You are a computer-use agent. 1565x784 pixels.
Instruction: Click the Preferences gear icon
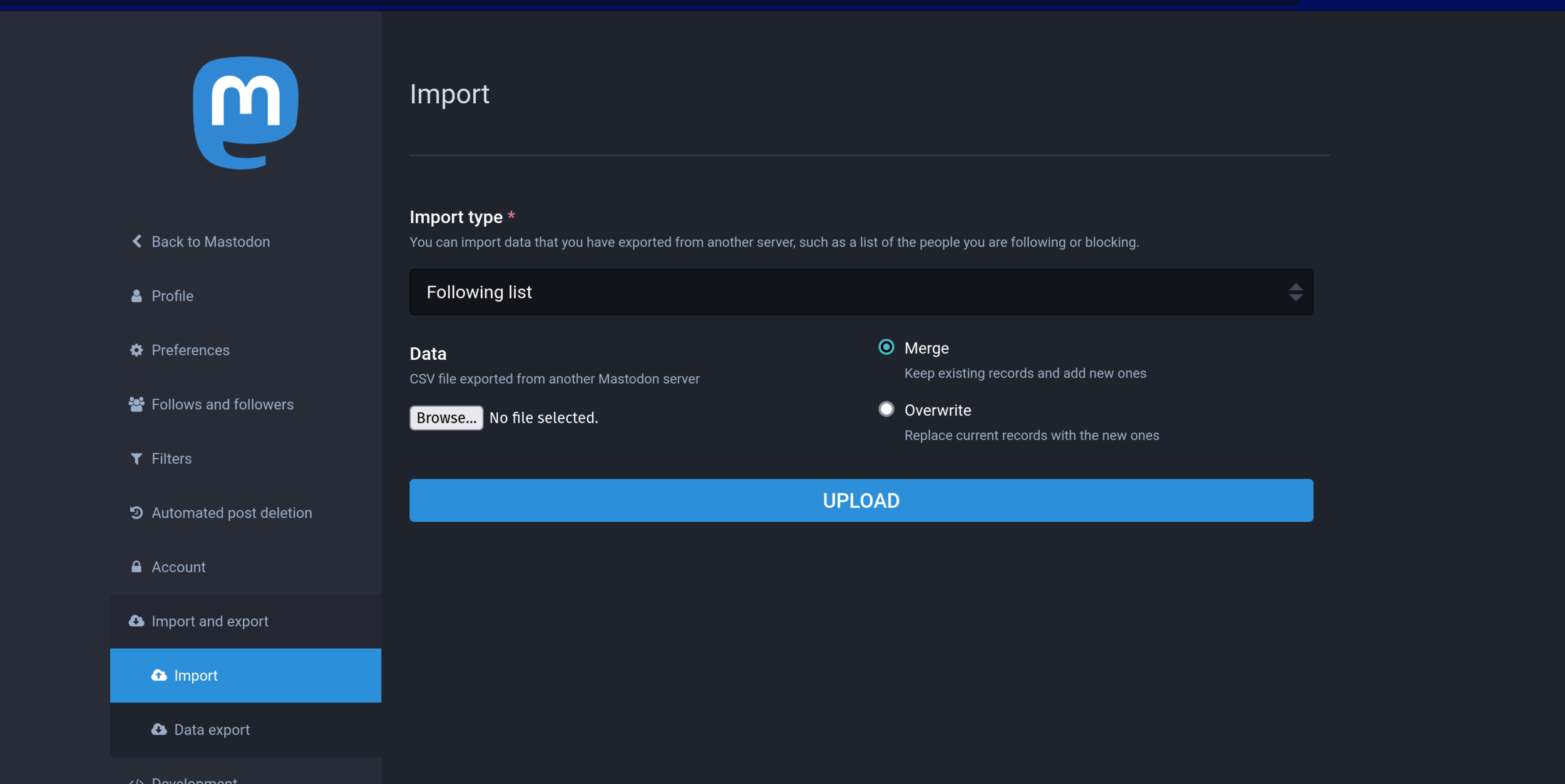coord(136,350)
